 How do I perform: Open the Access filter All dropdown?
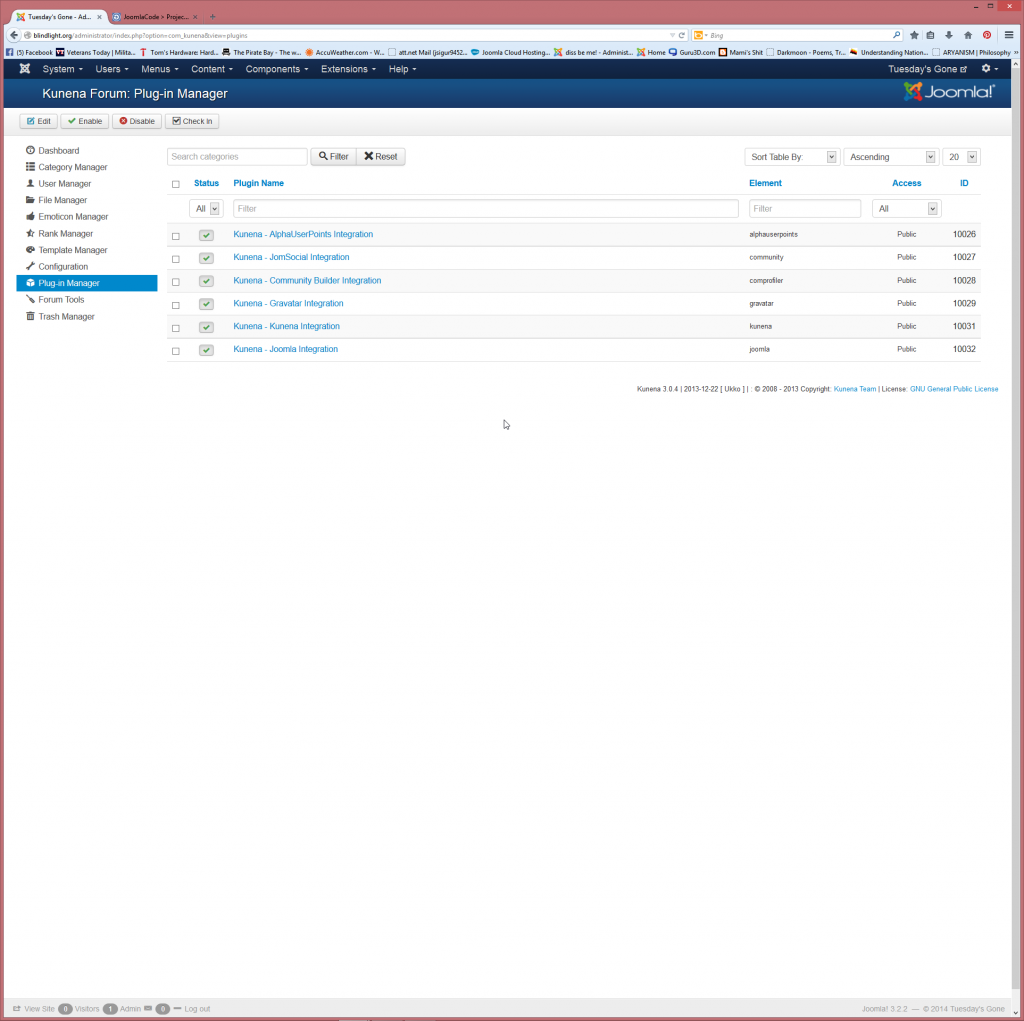tap(906, 208)
